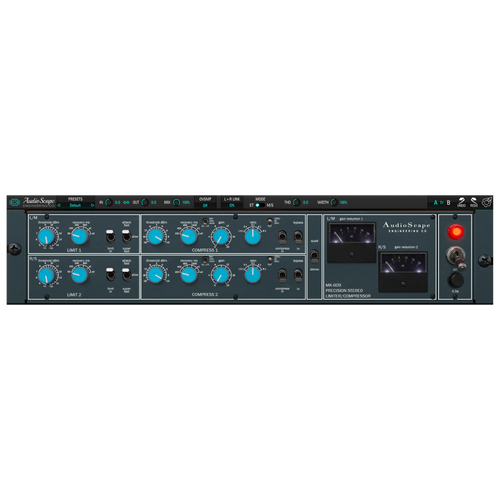This screenshot has height=500, width=500.
Task: Flip the metal power on toggle switch
Action: coord(457,258)
